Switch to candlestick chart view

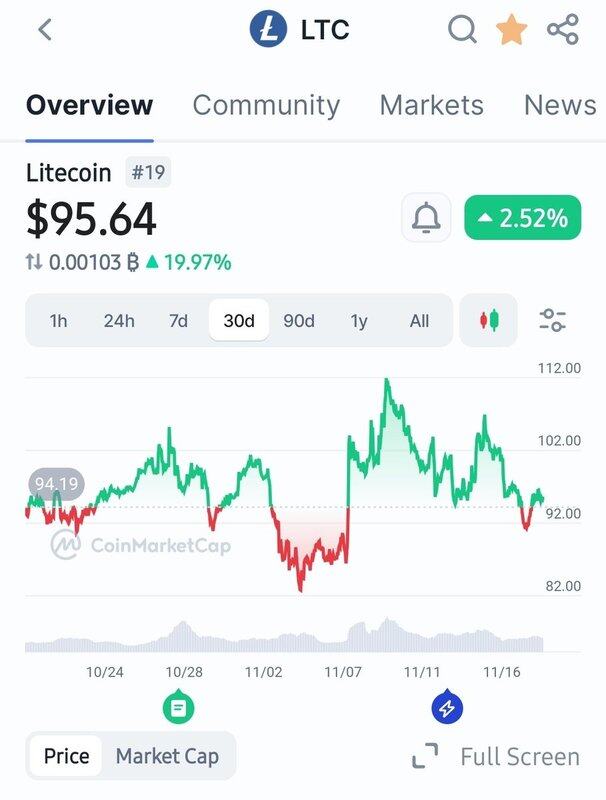click(489, 321)
